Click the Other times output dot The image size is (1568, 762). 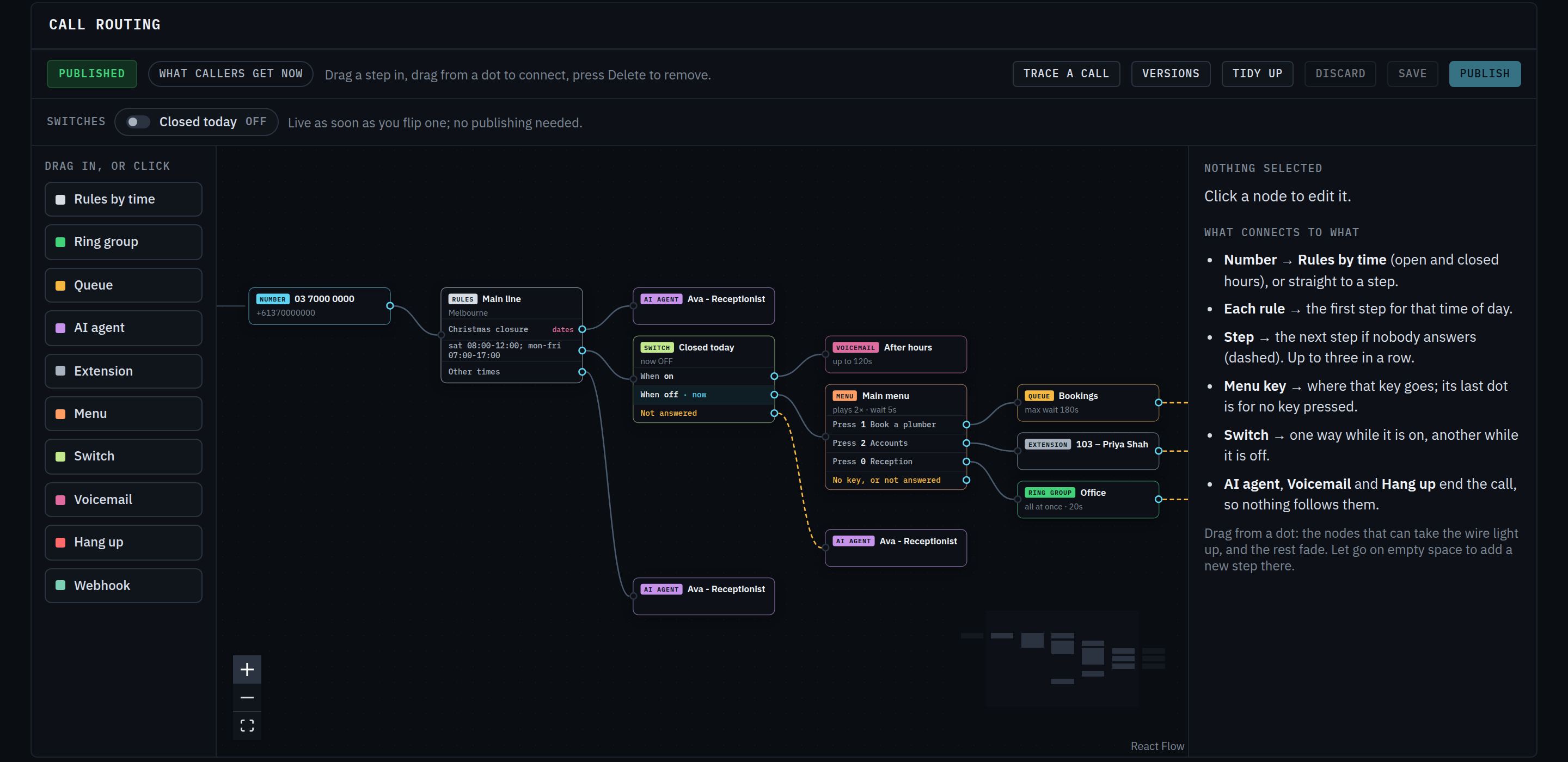582,372
